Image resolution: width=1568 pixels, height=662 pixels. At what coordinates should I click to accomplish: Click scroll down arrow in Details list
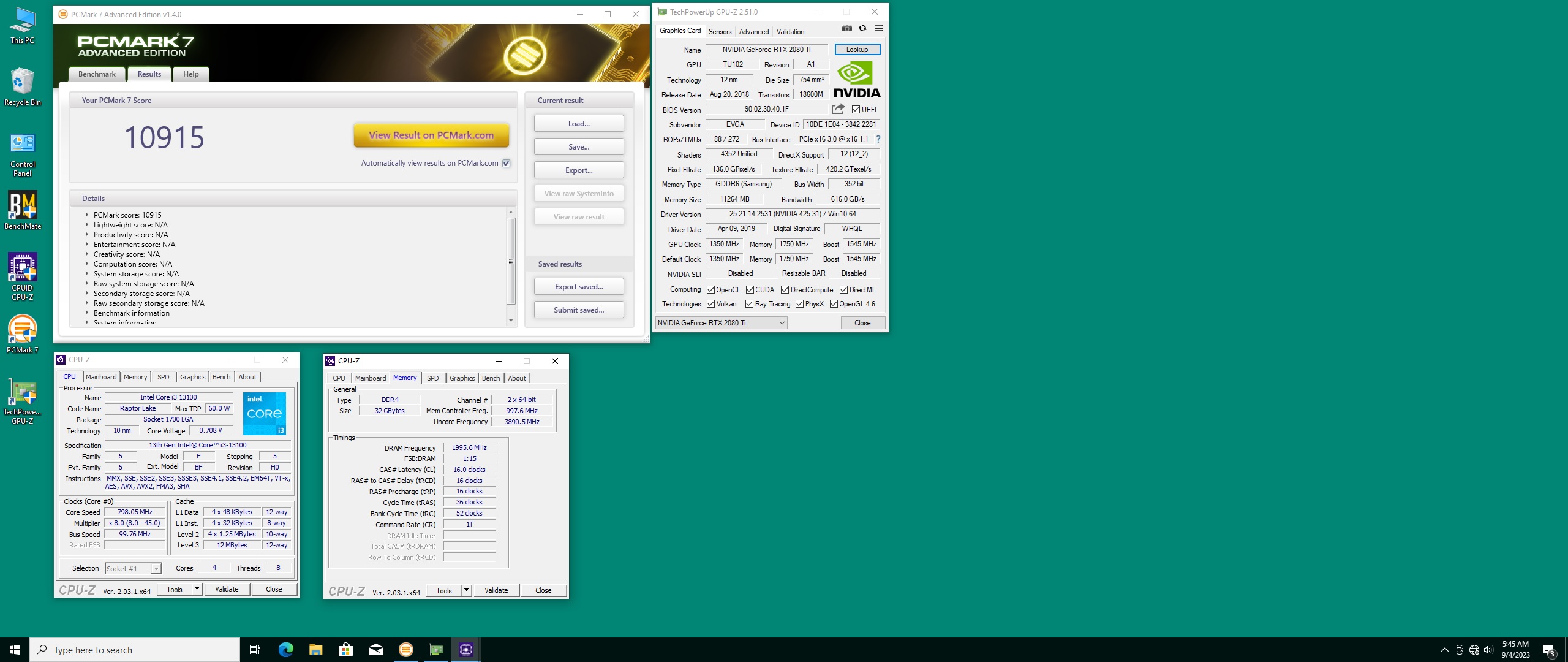(x=511, y=321)
